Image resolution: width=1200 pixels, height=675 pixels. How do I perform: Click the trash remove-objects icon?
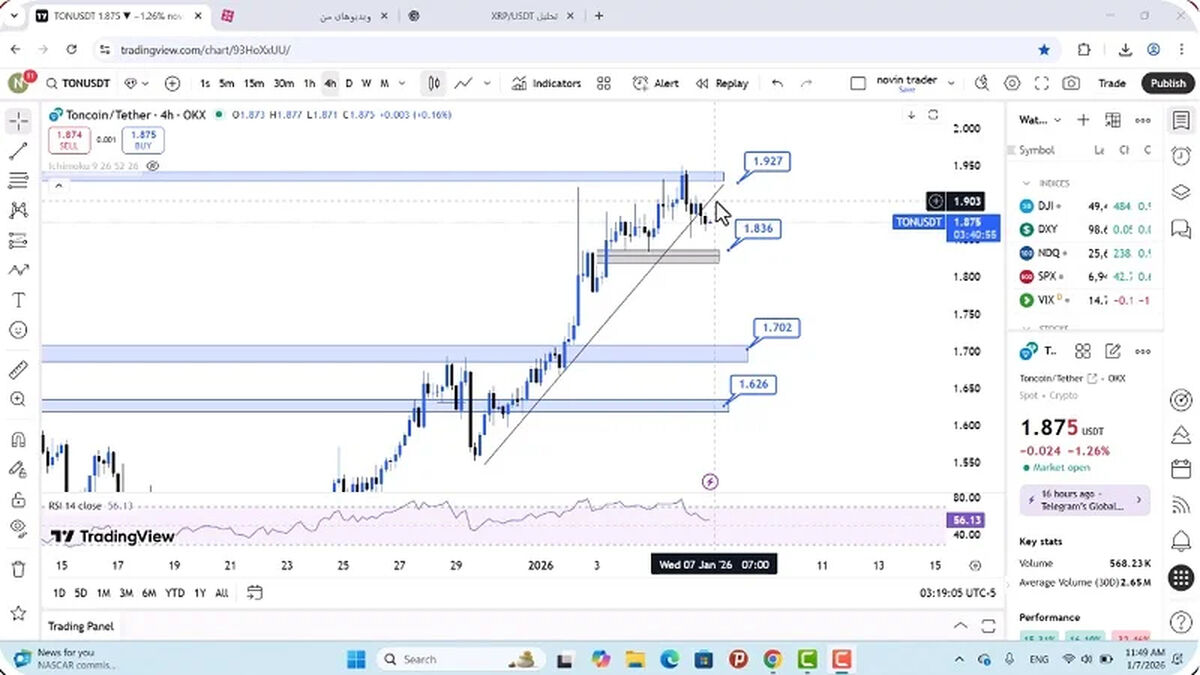pyautogui.click(x=18, y=569)
